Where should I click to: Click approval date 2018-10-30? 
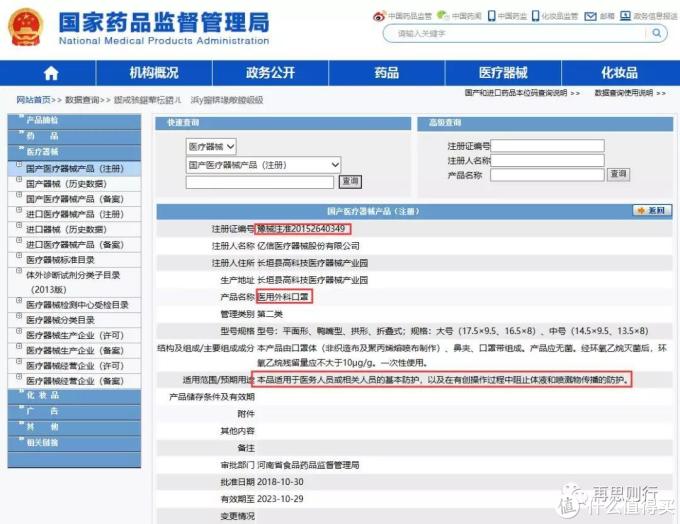(280, 482)
